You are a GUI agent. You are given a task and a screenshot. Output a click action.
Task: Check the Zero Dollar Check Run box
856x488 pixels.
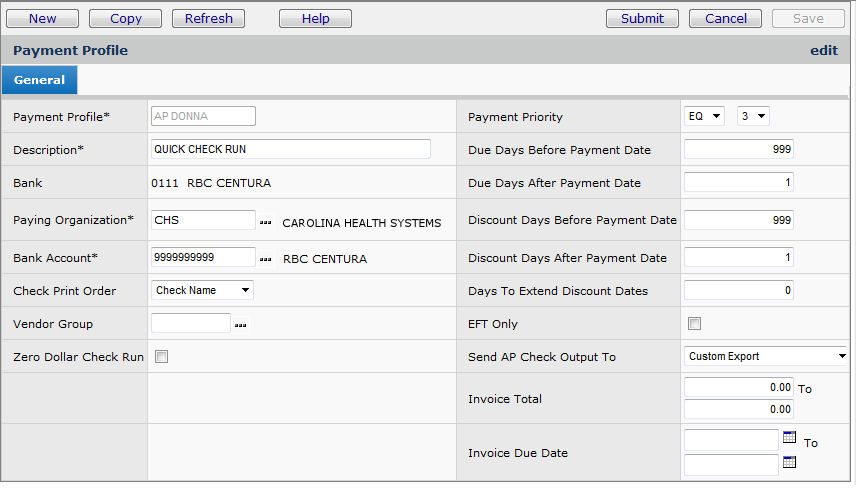click(161, 357)
